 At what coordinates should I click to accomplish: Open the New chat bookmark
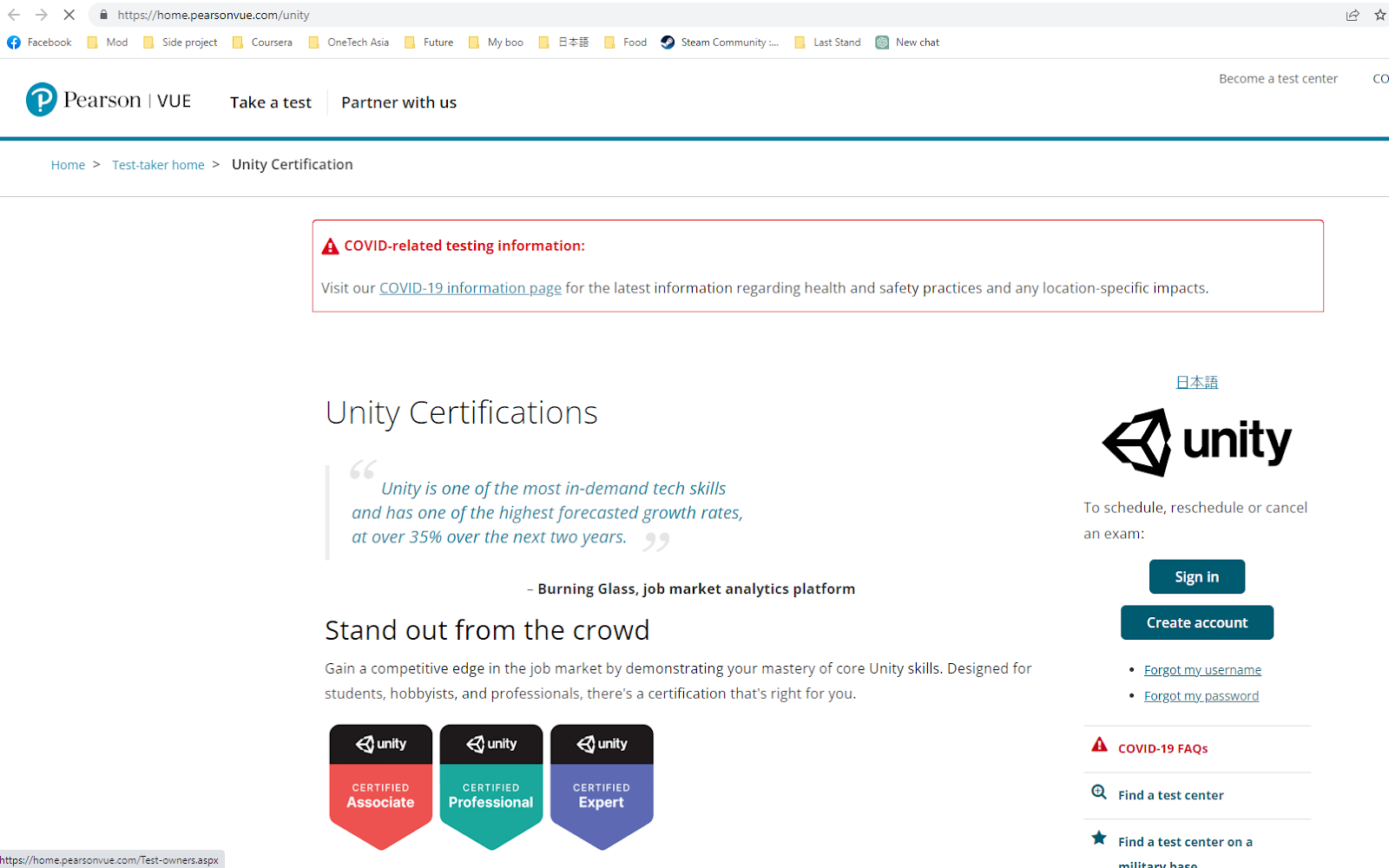[907, 42]
